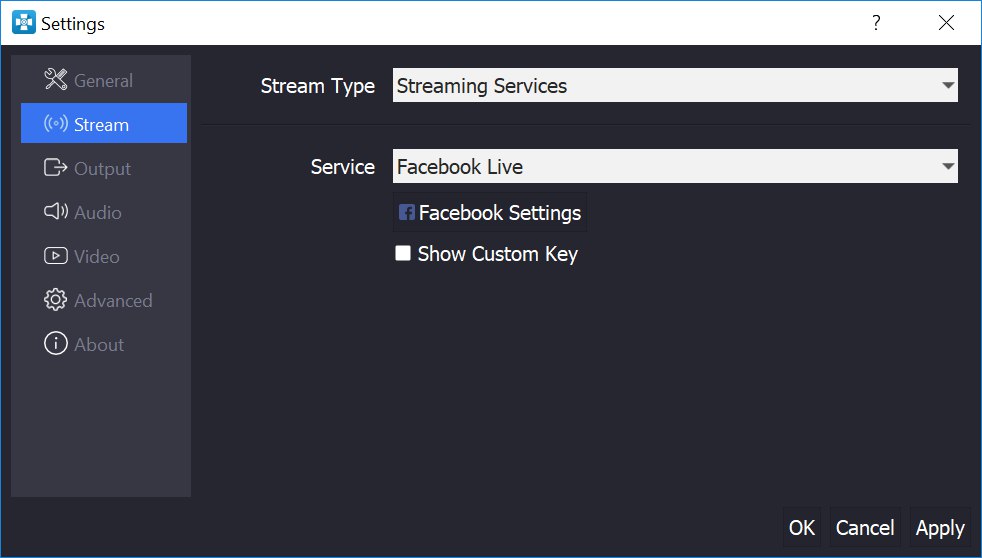This screenshot has width=982, height=558.
Task: Dismiss the dialog with Cancel button
Action: point(865,527)
